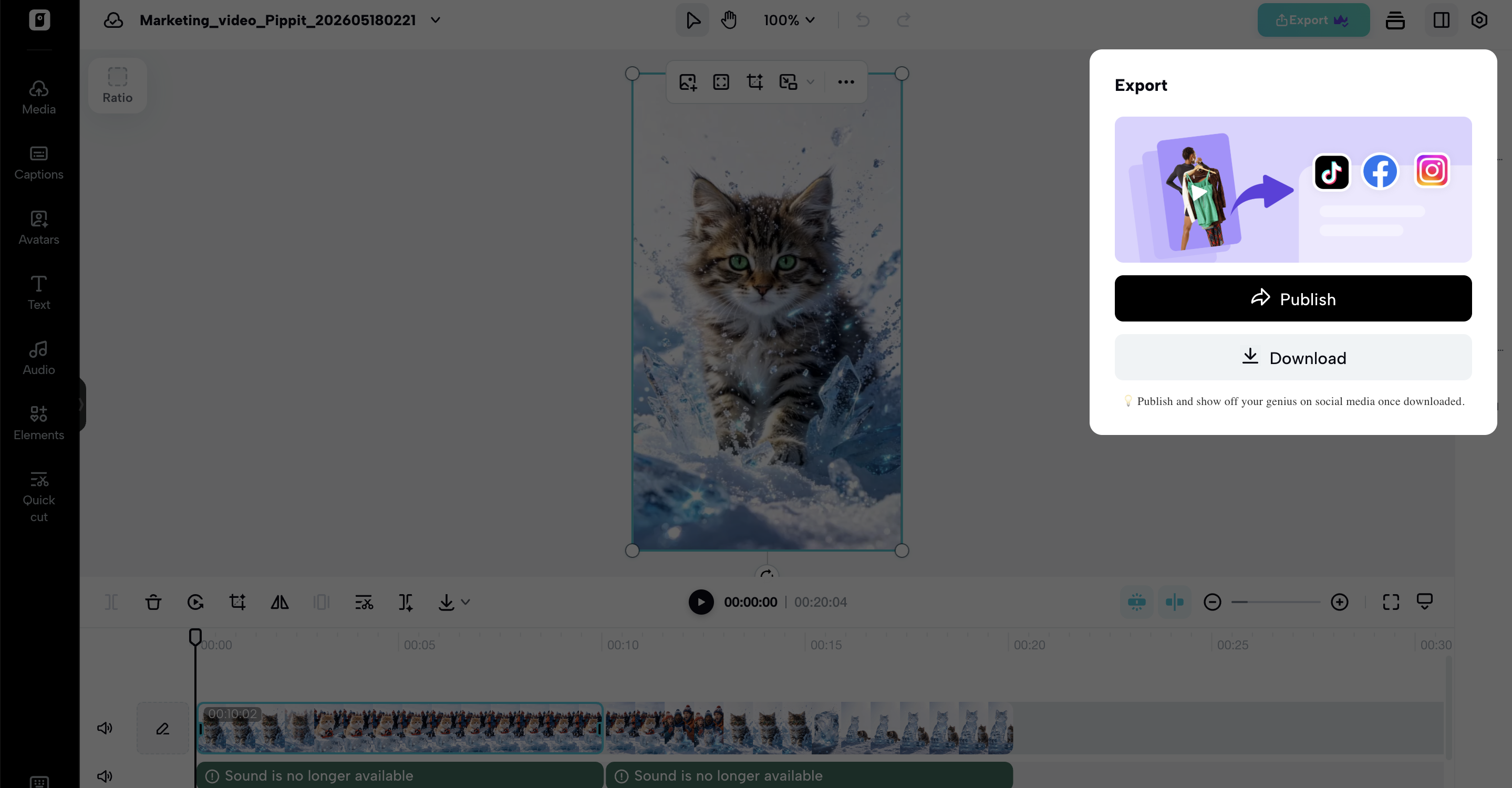
Task: Open more options ellipsis above canvas
Action: 846,81
